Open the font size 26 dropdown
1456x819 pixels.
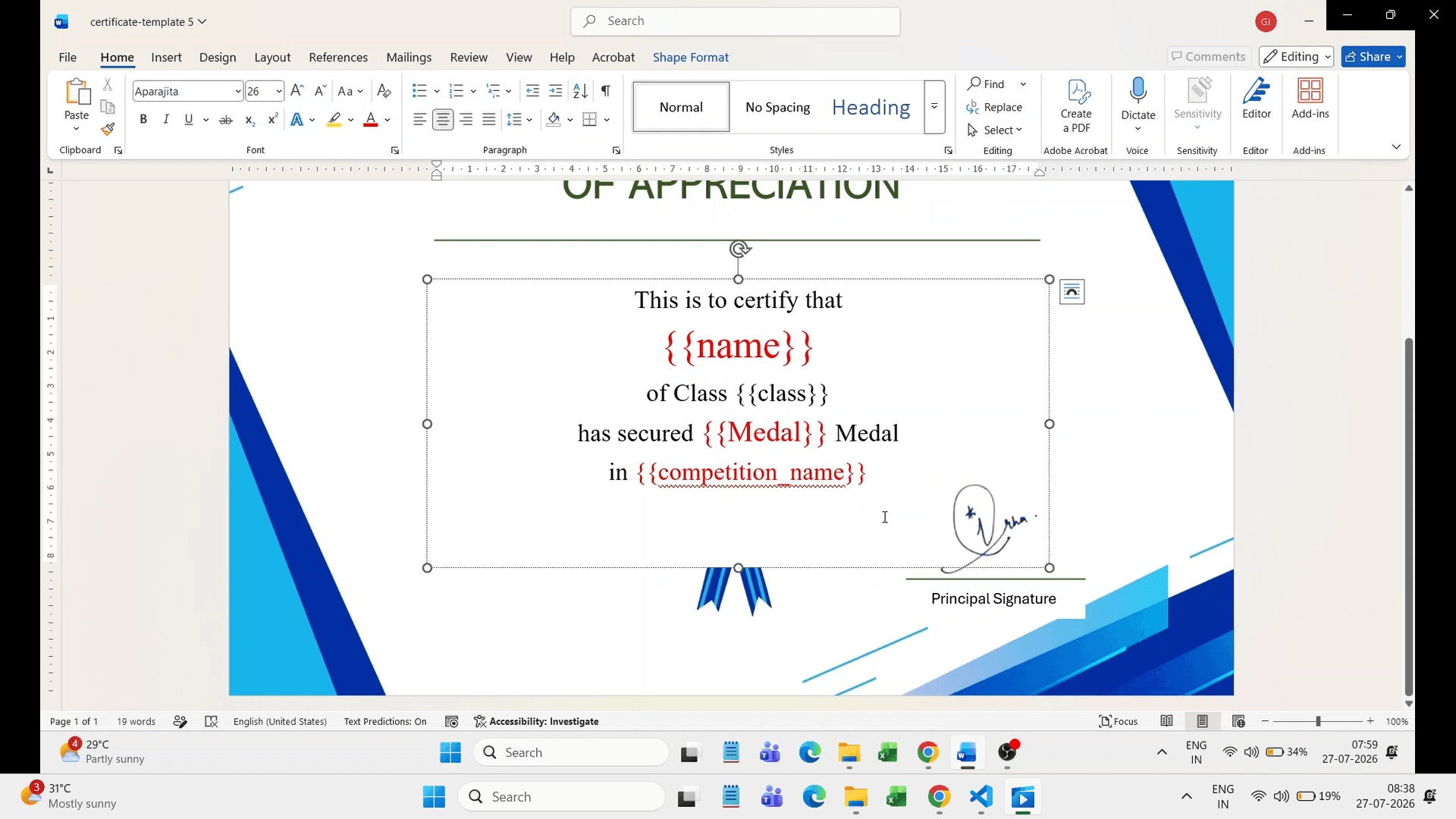coord(278,92)
